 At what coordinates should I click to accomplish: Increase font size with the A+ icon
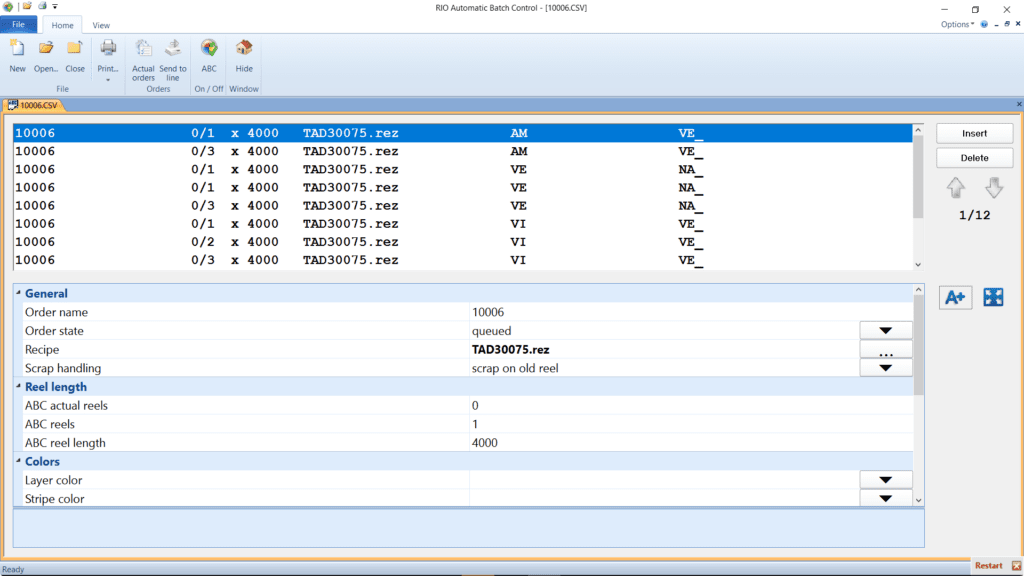pyautogui.click(x=955, y=297)
